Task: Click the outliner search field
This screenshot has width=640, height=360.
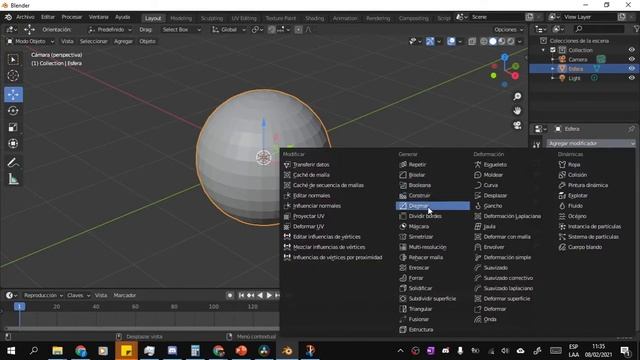Action: [x=598, y=29]
